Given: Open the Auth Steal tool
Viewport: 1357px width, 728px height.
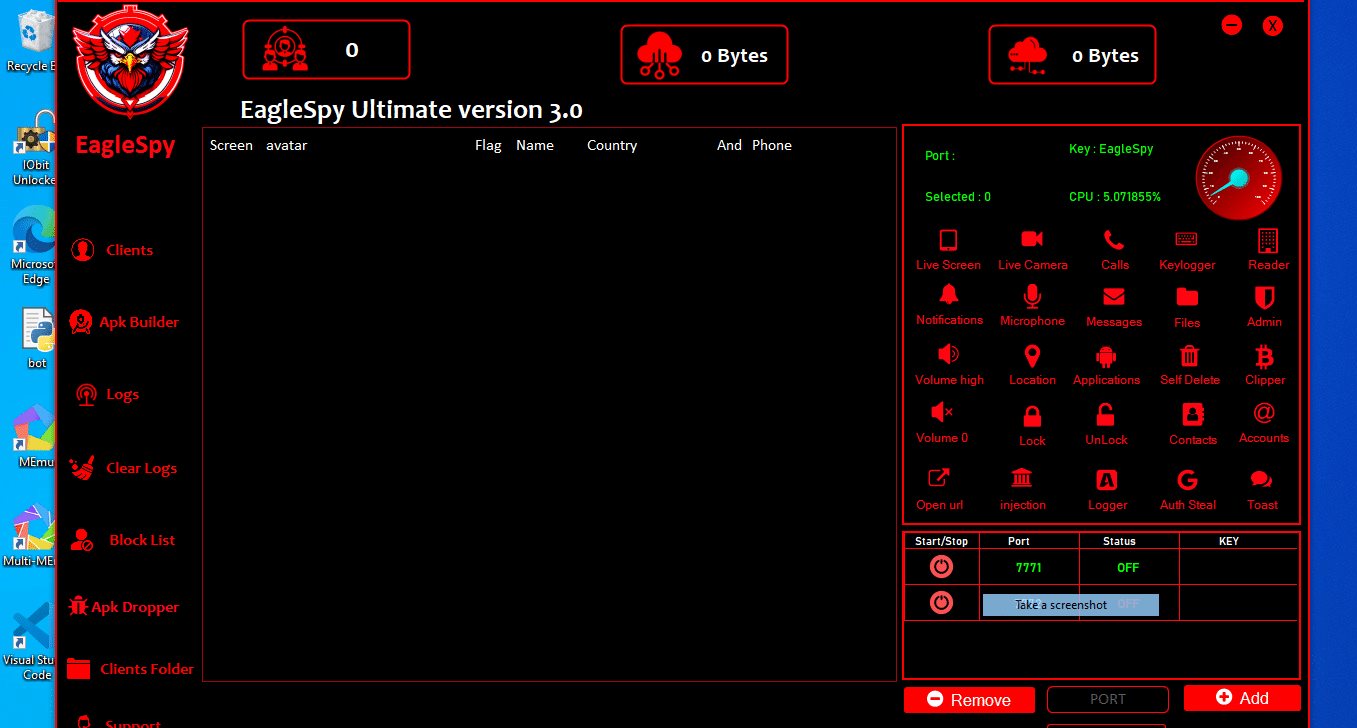Looking at the screenshot, I should [1188, 487].
